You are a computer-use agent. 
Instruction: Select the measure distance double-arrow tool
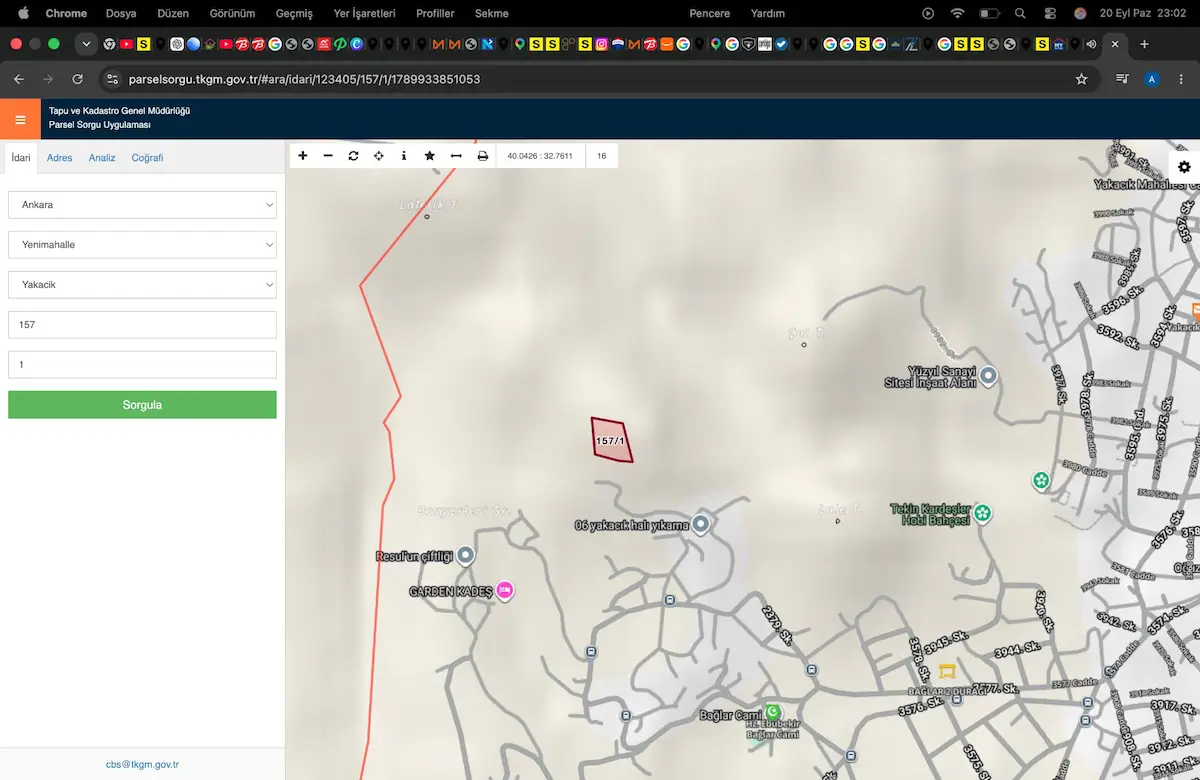tap(456, 156)
